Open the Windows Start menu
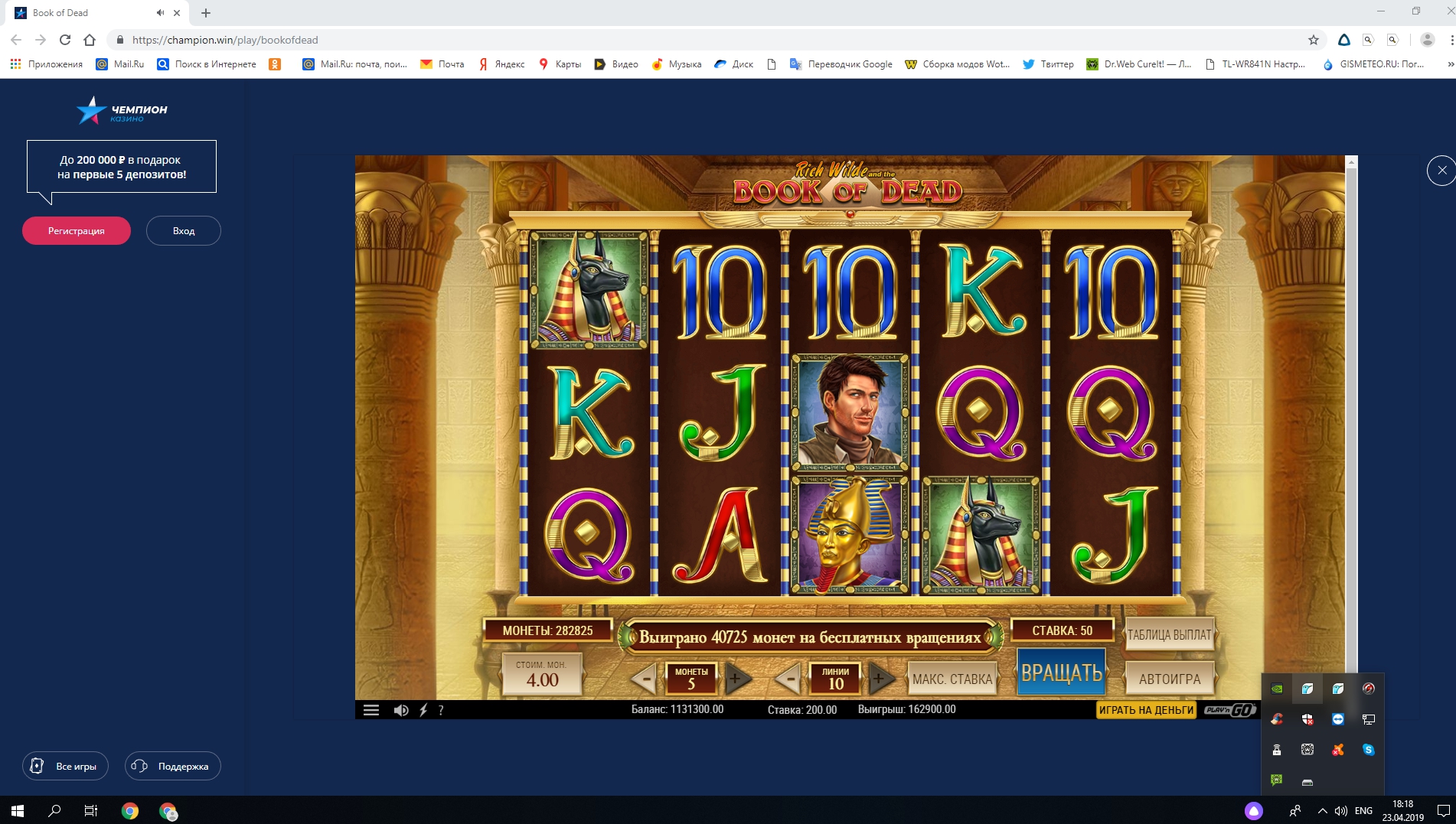 pos(18,810)
